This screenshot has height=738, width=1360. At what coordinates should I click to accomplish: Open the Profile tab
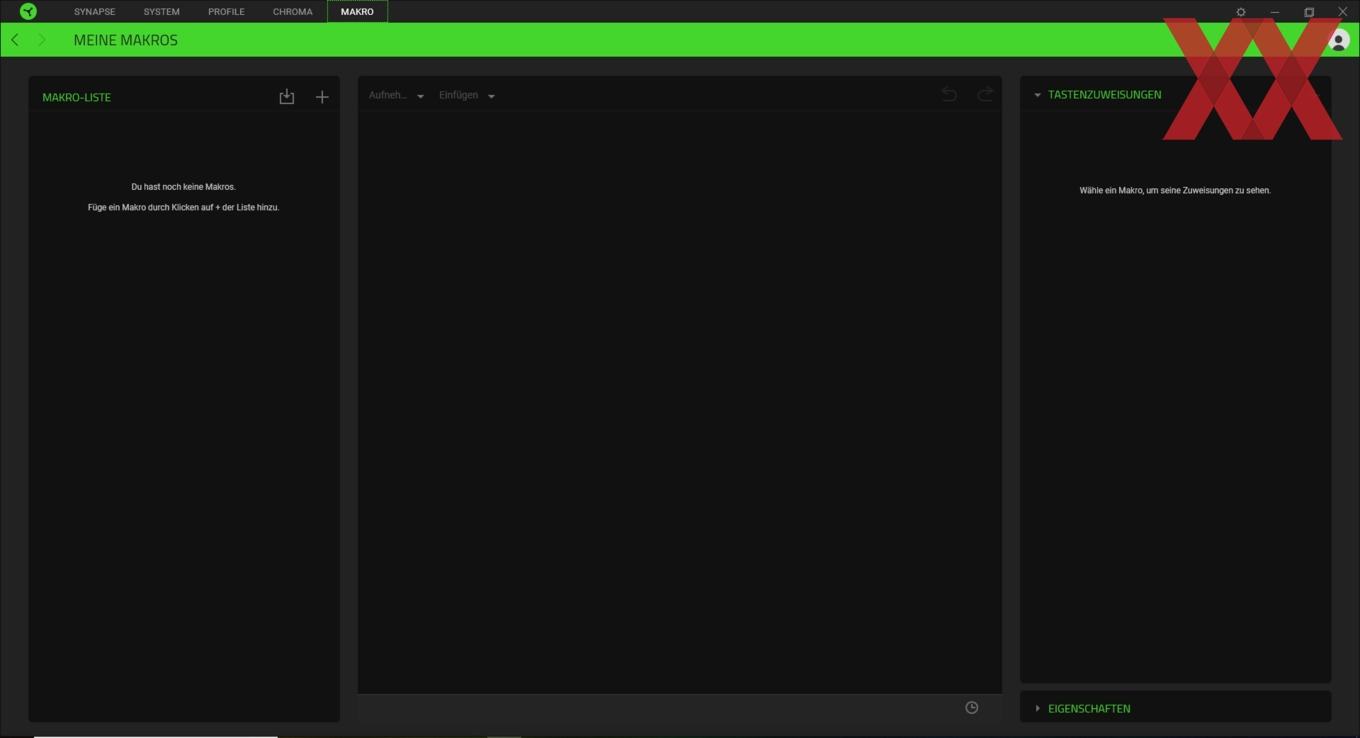[226, 12]
